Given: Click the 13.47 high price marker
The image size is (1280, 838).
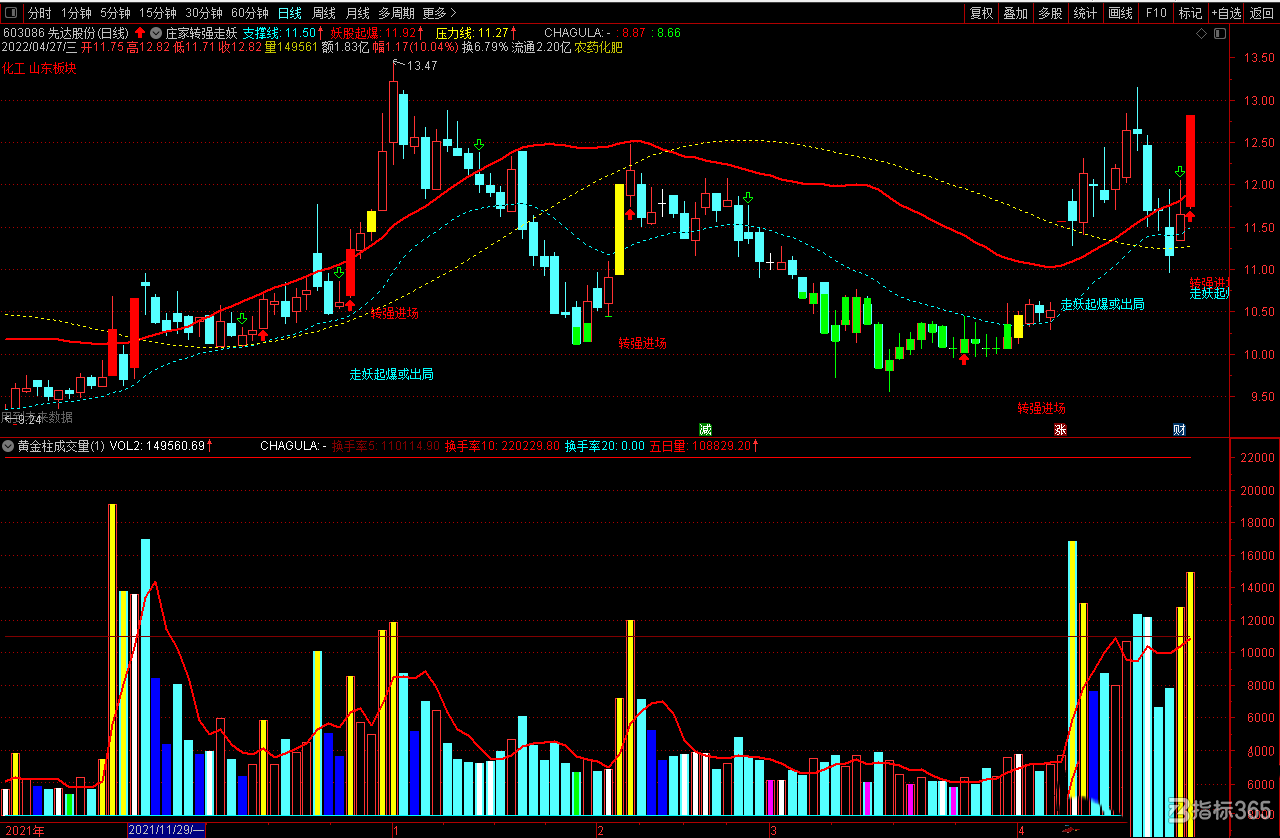Looking at the screenshot, I should [422, 66].
